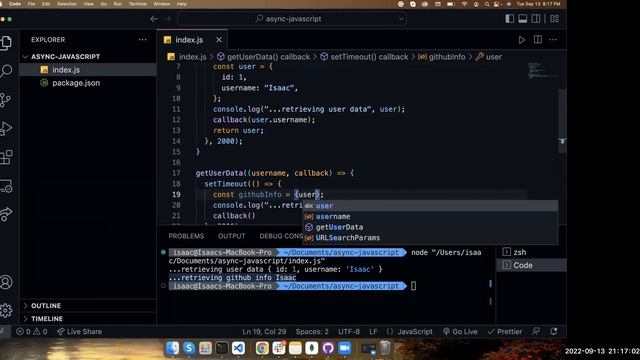Viewport: 640px width, 360px height.
Task: Change JavaScript language mode in status bar
Action: pyautogui.click(x=410, y=331)
